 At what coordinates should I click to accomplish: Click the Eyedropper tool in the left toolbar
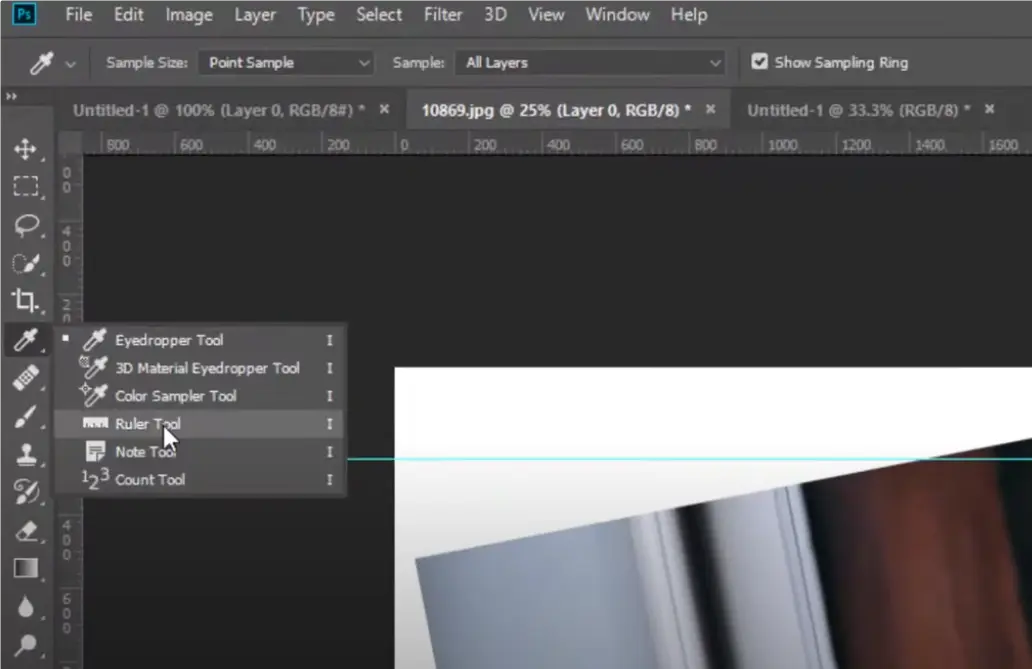pyautogui.click(x=26, y=340)
